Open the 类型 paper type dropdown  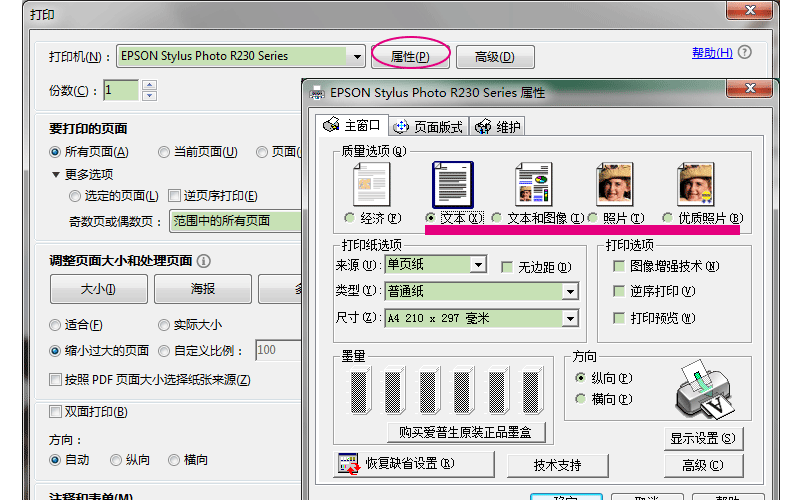click(x=570, y=291)
